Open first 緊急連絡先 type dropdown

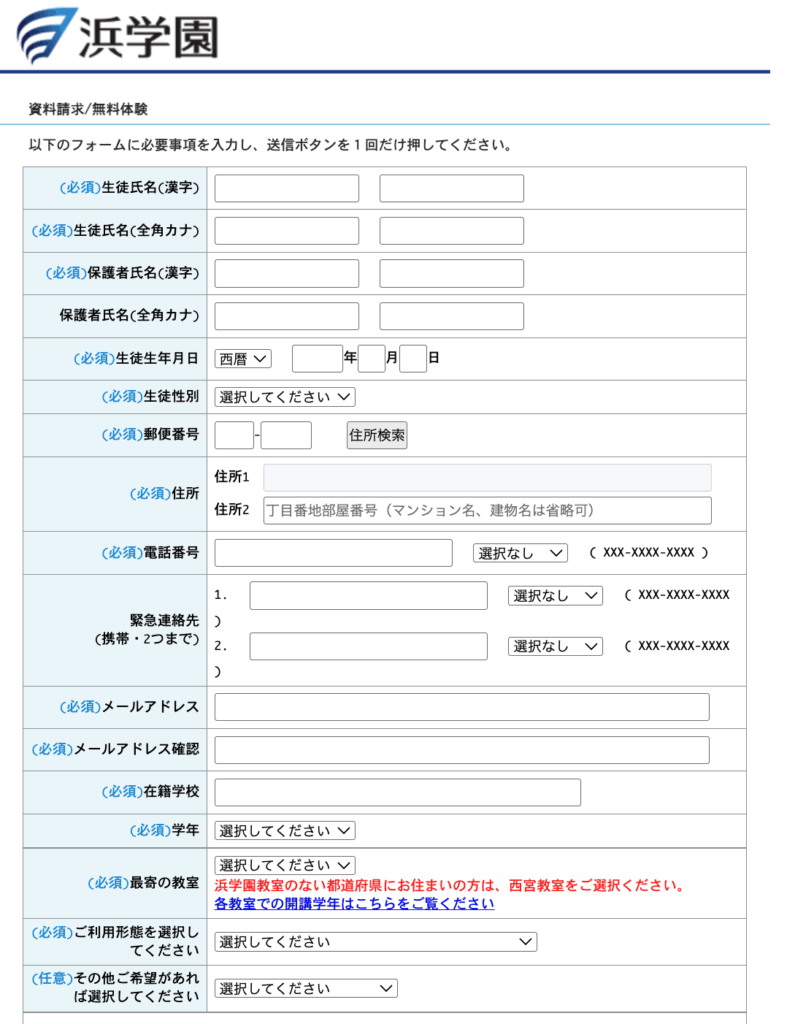pos(555,596)
